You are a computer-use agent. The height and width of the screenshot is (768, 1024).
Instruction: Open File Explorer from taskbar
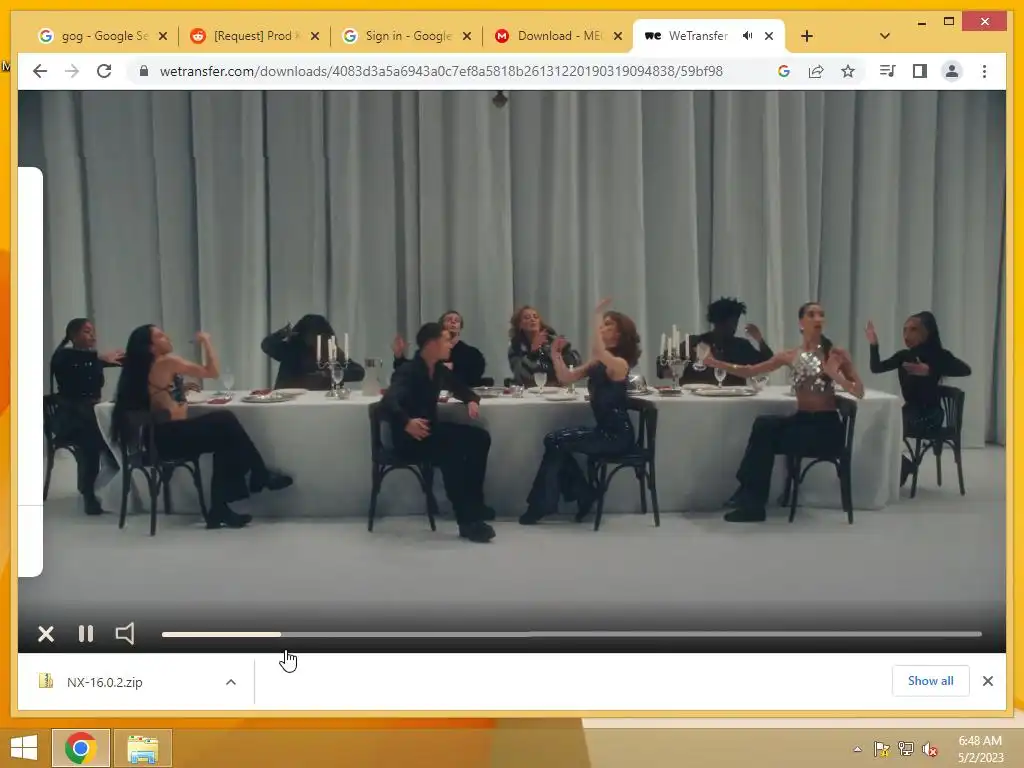point(142,748)
